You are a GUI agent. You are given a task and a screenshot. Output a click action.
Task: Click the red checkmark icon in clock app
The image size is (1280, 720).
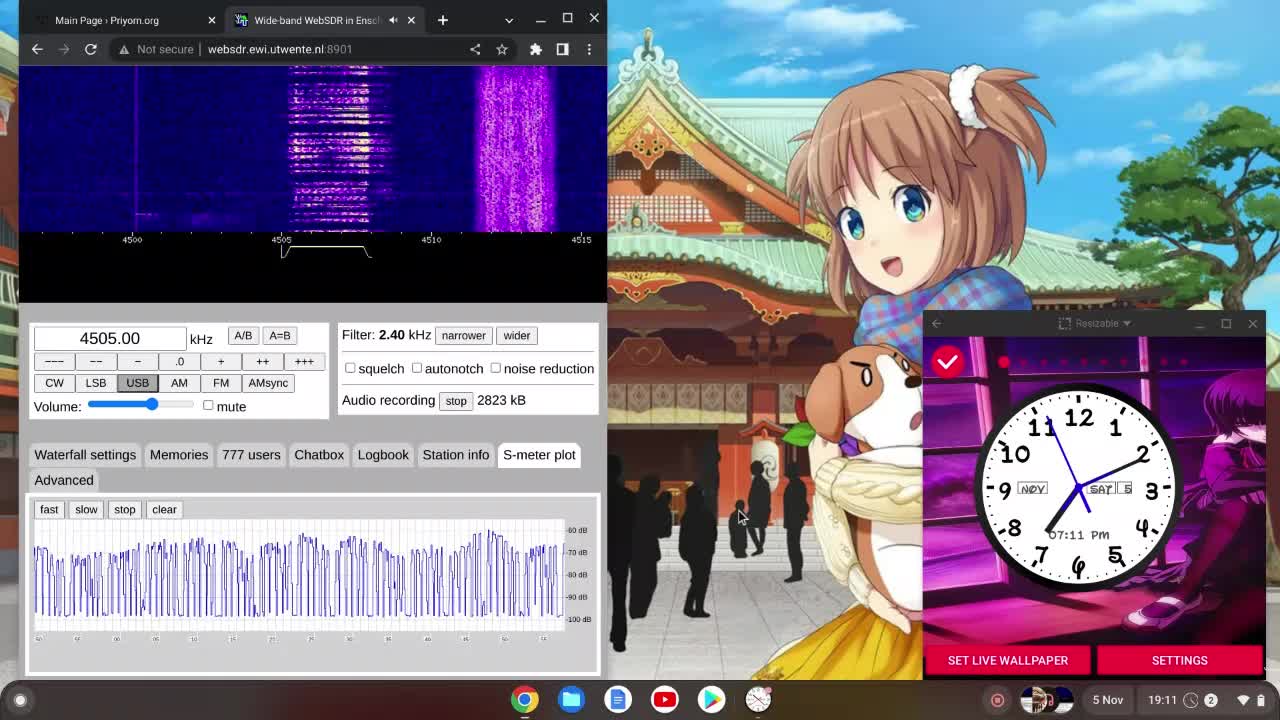947,362
